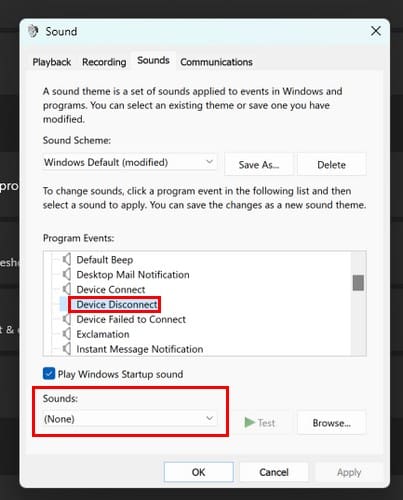Viewport: 403px width, 500px height.
Task: Click the speaker icon beside Device Connect
Action: 67,289
